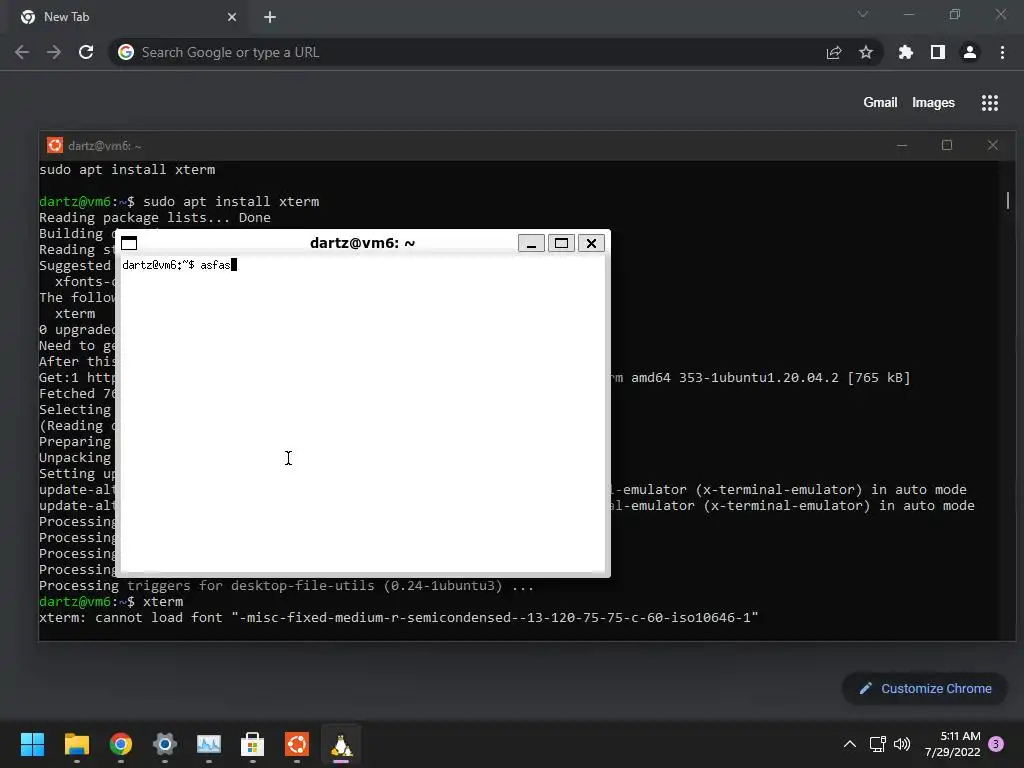
Task: Minimize the Ubuntu terminal window
Action: (902, 145)
